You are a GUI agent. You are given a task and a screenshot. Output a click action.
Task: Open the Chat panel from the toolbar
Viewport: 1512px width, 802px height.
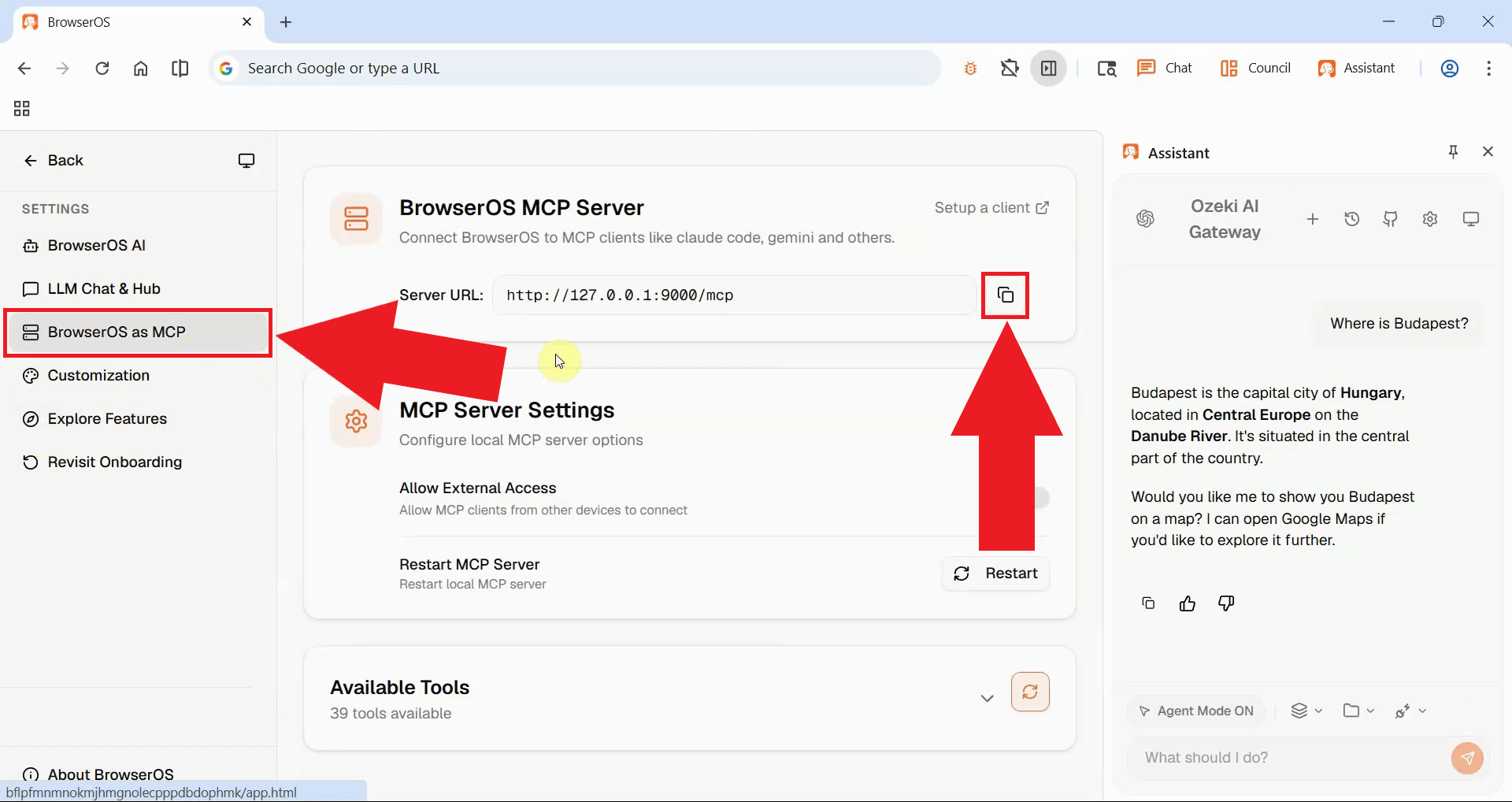click(x=1164, y=68)
